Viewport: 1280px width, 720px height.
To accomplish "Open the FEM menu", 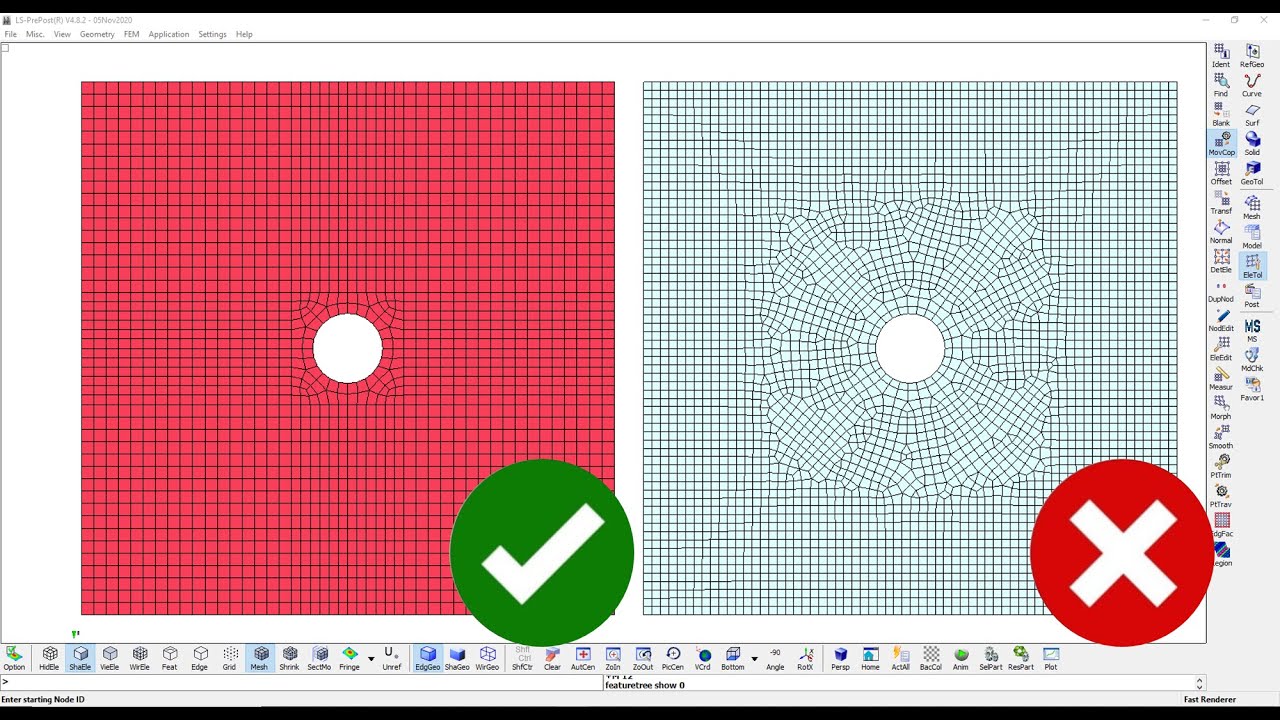I will pyautogui.click(x=131, y=34).
